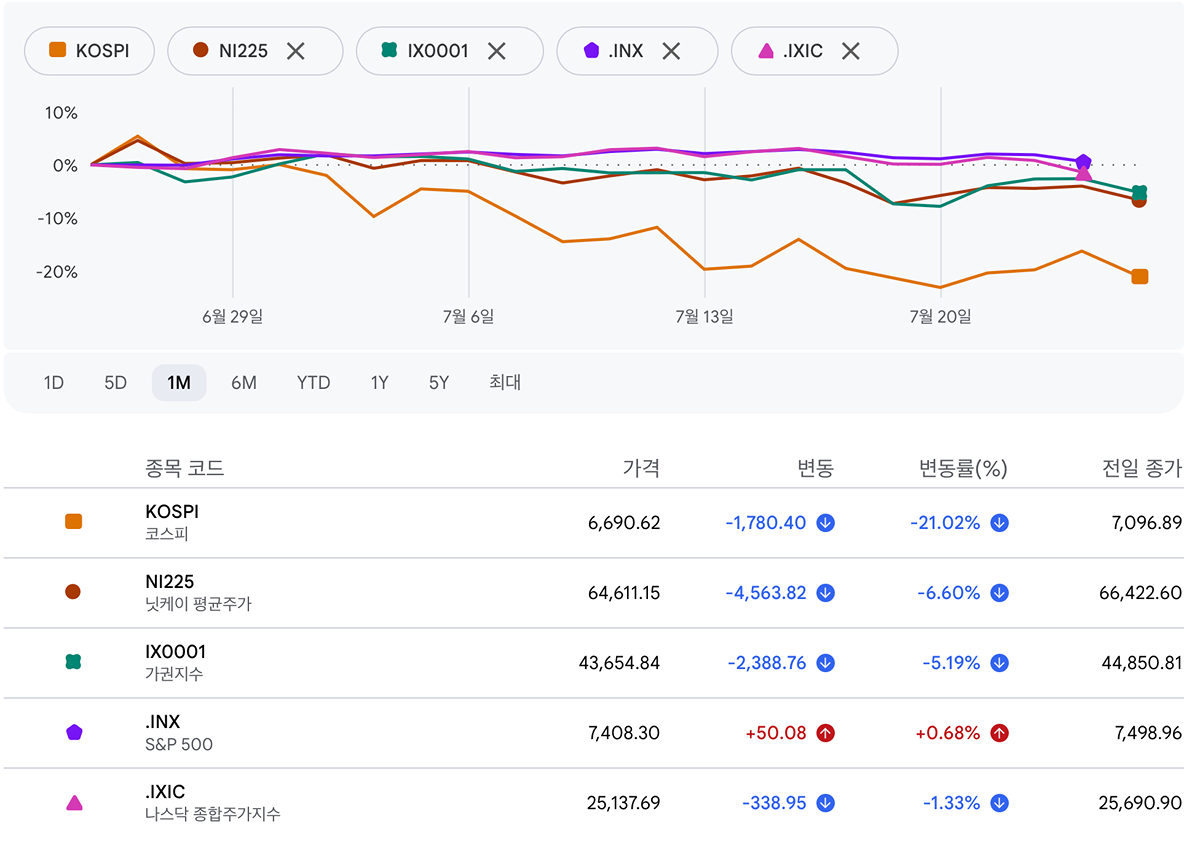
Task: Remove .IXIC from the comparison chart
Action: 850,51
